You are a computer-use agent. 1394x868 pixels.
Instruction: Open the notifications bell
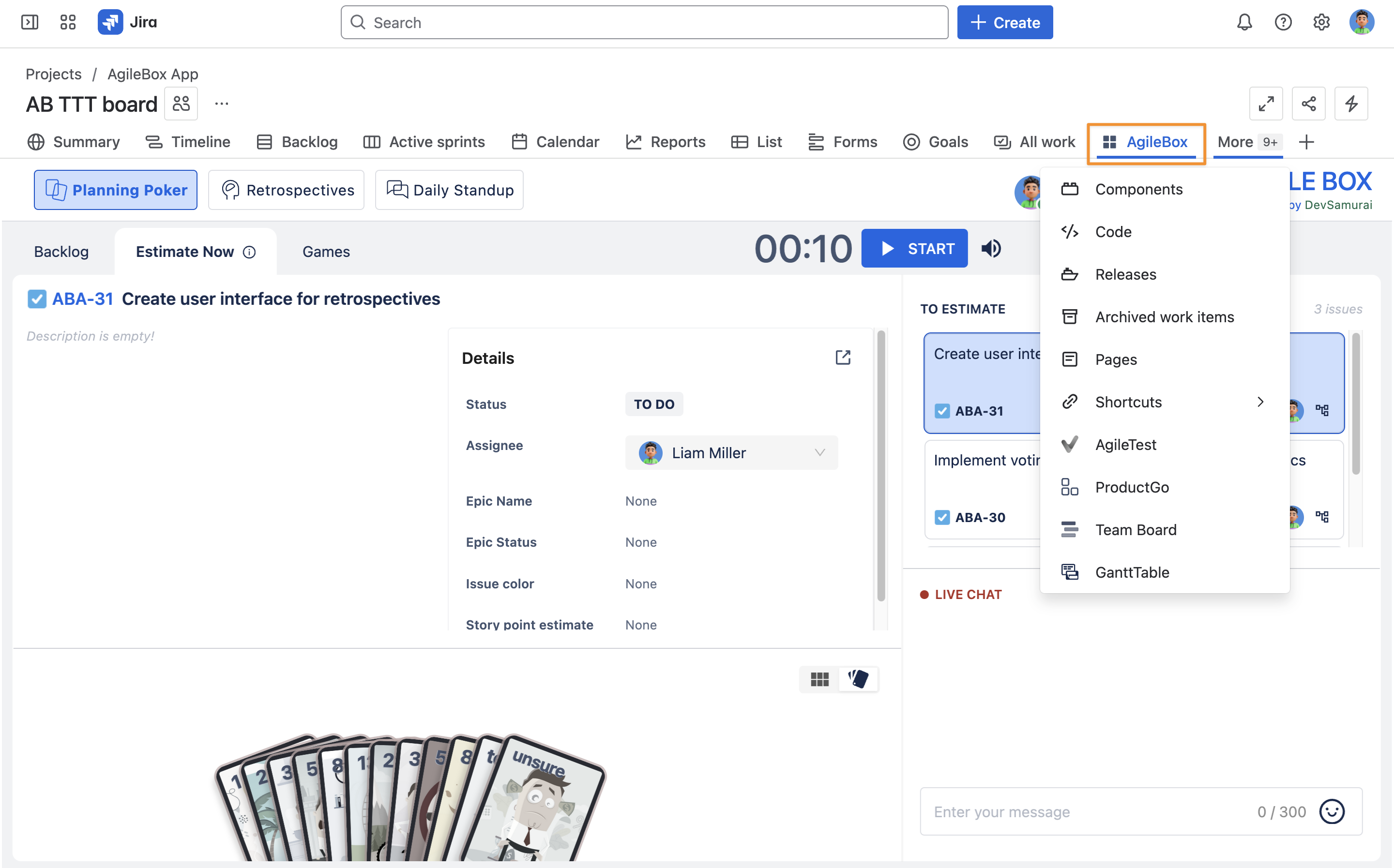[1244, 22]
